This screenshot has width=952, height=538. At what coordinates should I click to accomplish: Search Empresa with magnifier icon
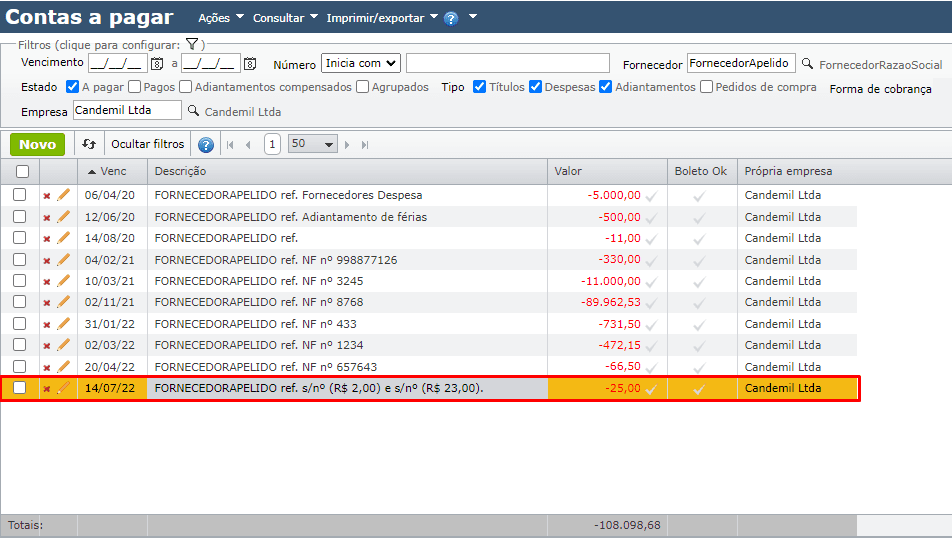tap(193, 111)
